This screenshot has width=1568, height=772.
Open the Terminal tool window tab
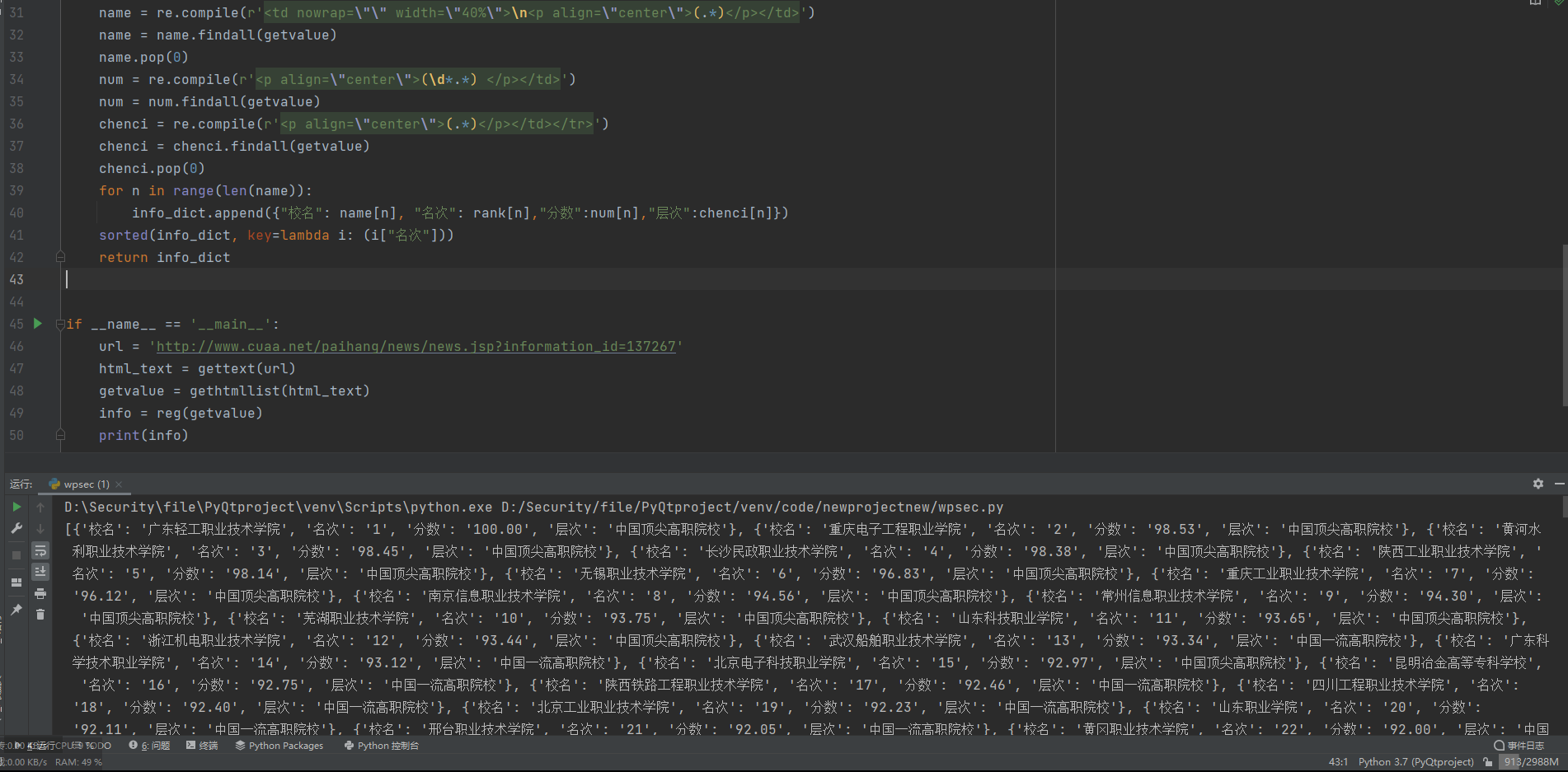click(203, 746)
